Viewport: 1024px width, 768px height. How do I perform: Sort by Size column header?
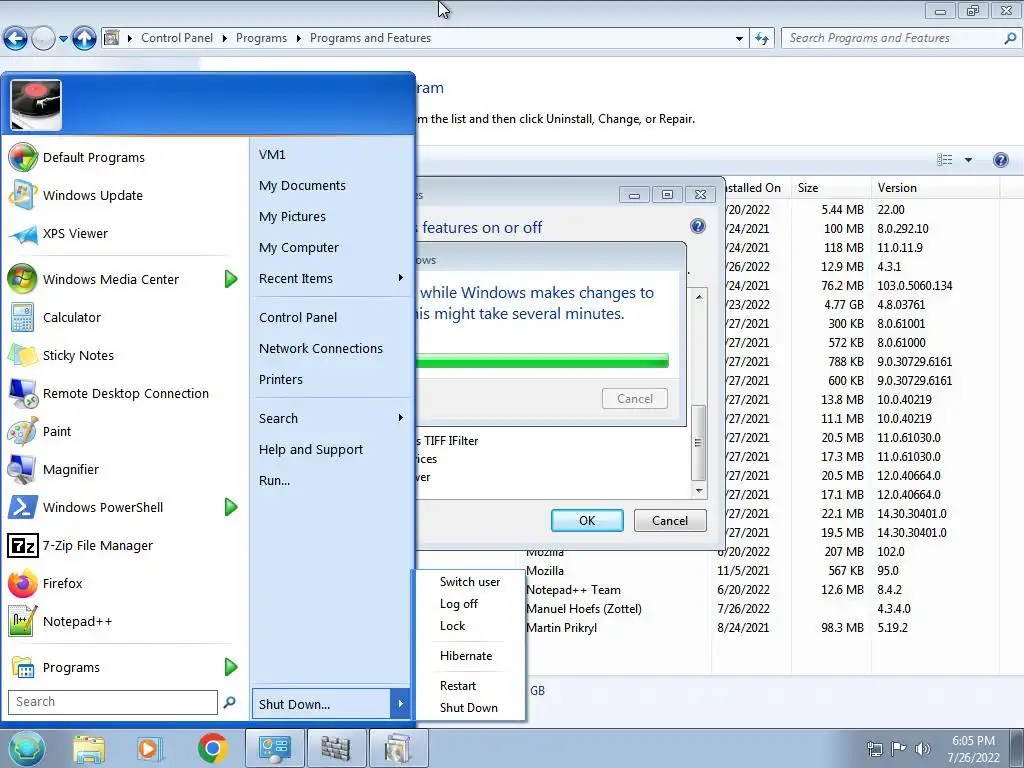tap(830, 188)
